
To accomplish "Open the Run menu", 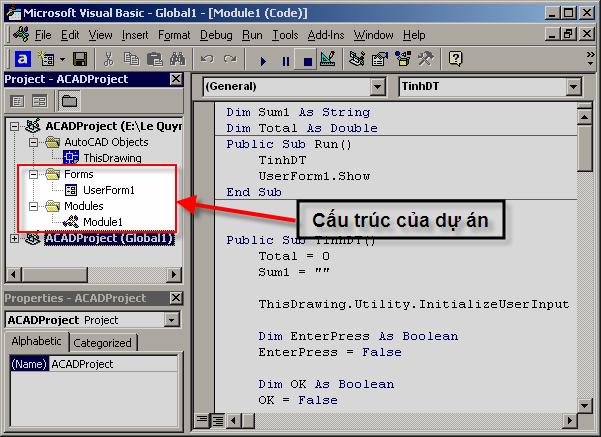I will coord(252,35).
